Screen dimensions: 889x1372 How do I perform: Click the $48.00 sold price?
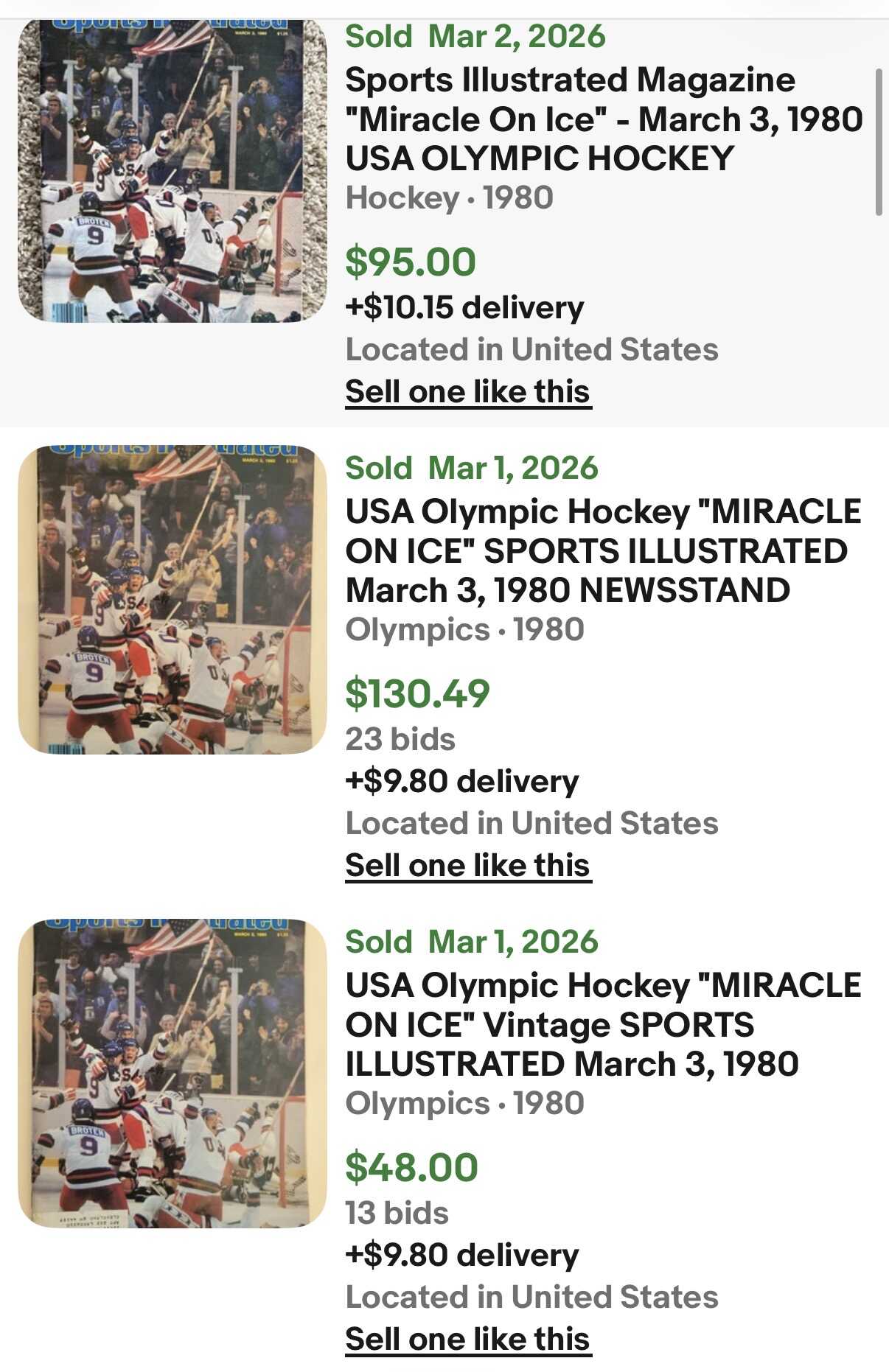click(411, 1168)
